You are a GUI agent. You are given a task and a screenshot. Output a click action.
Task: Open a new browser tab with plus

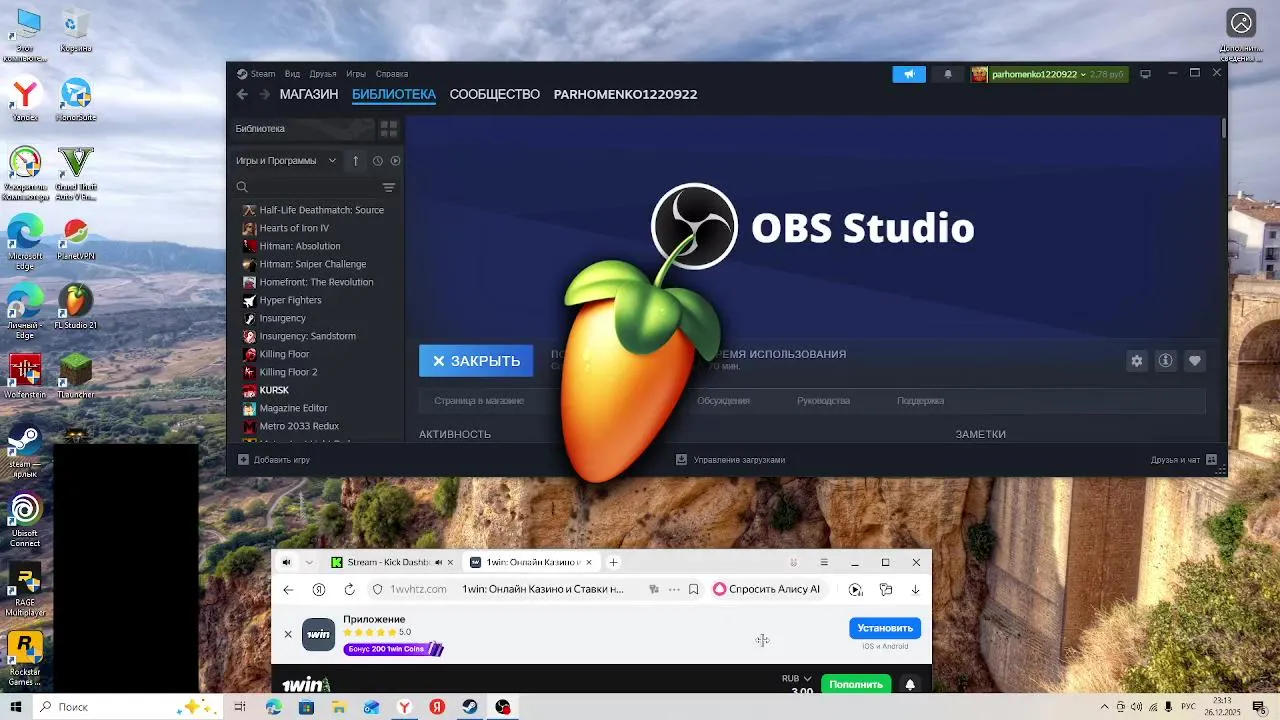click(x=614, y=562)
